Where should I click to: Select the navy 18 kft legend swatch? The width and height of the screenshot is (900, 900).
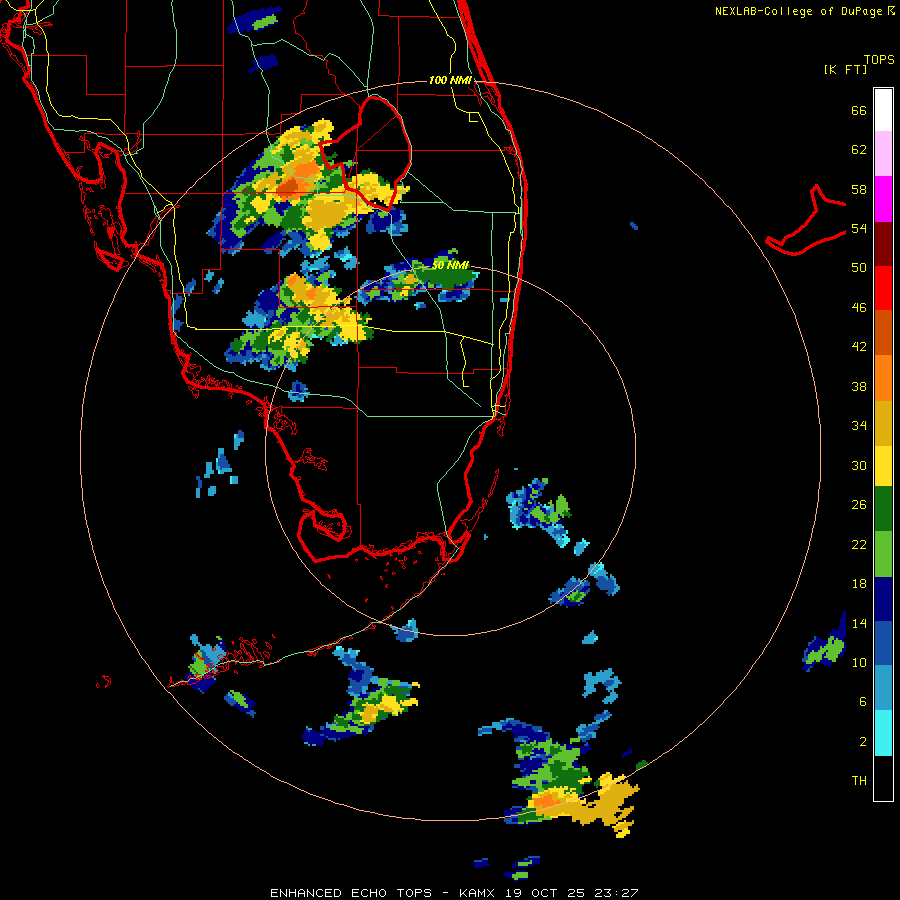coord(883,599)
